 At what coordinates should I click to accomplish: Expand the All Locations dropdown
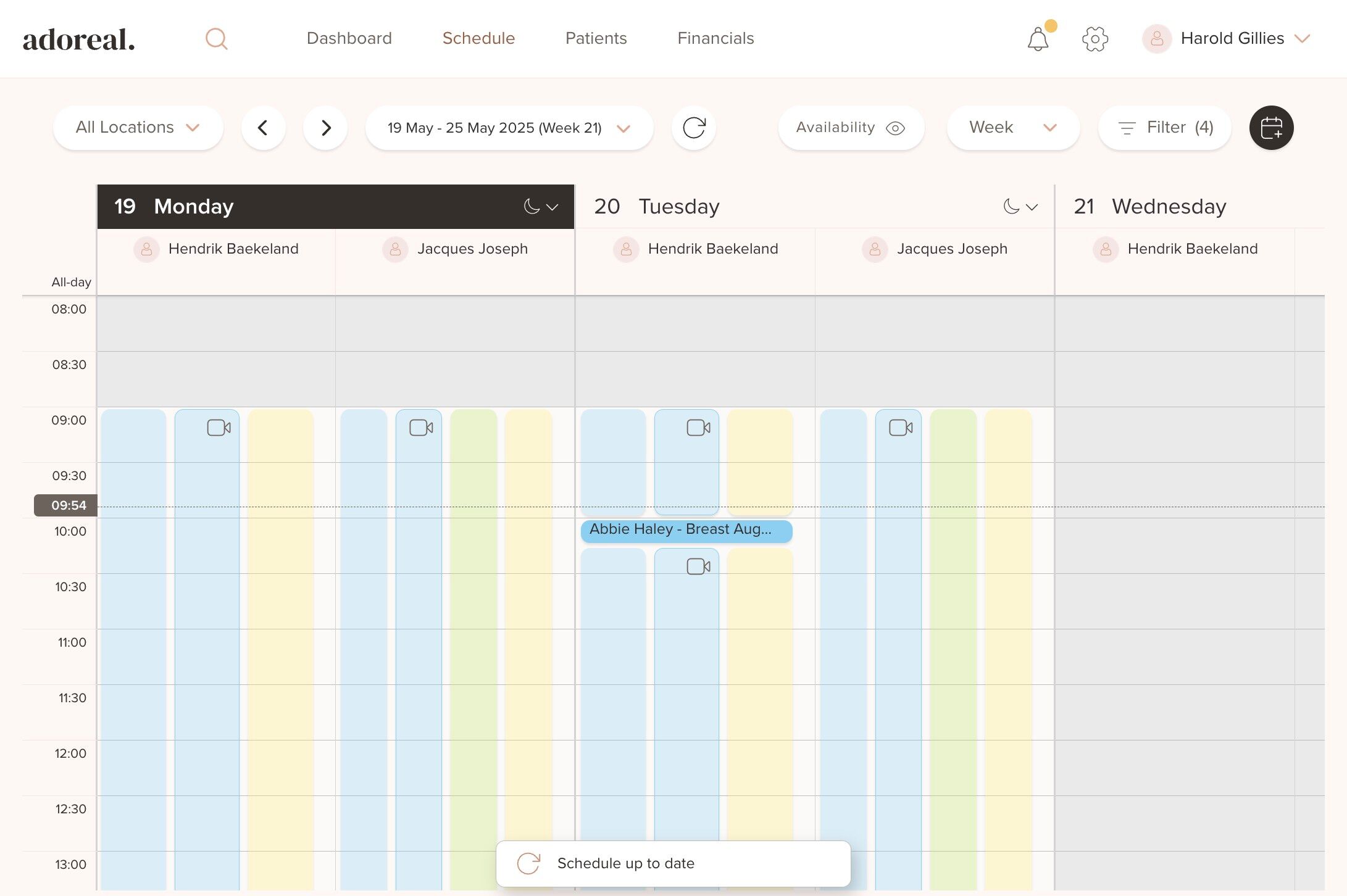(138, 128)
